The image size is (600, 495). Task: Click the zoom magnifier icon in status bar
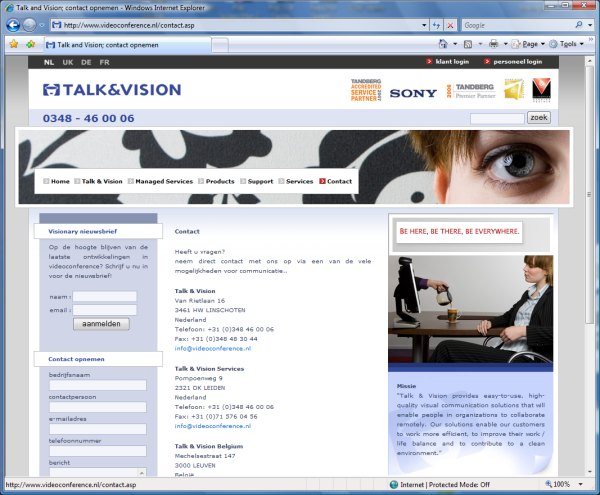click(x=549, y=484)
